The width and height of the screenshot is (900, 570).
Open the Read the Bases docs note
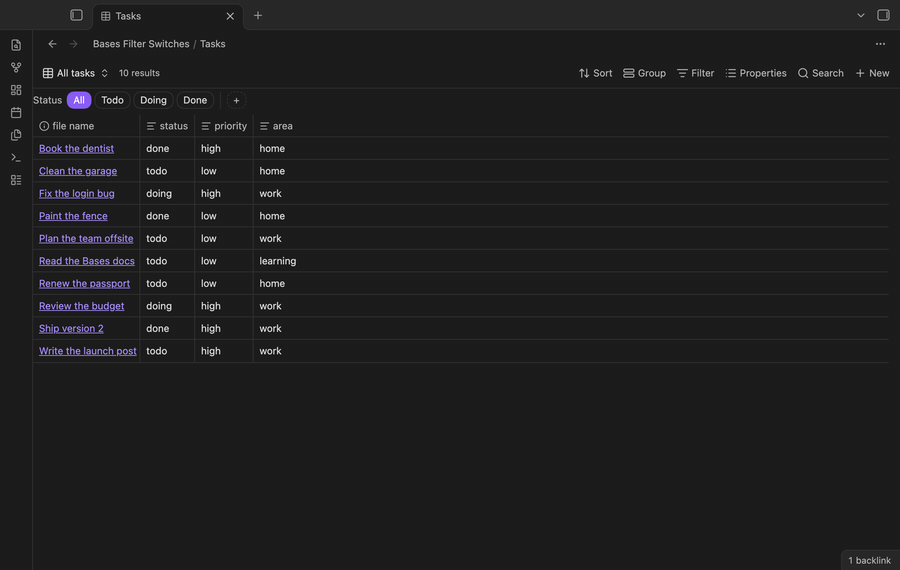click(x=87, y=261)
